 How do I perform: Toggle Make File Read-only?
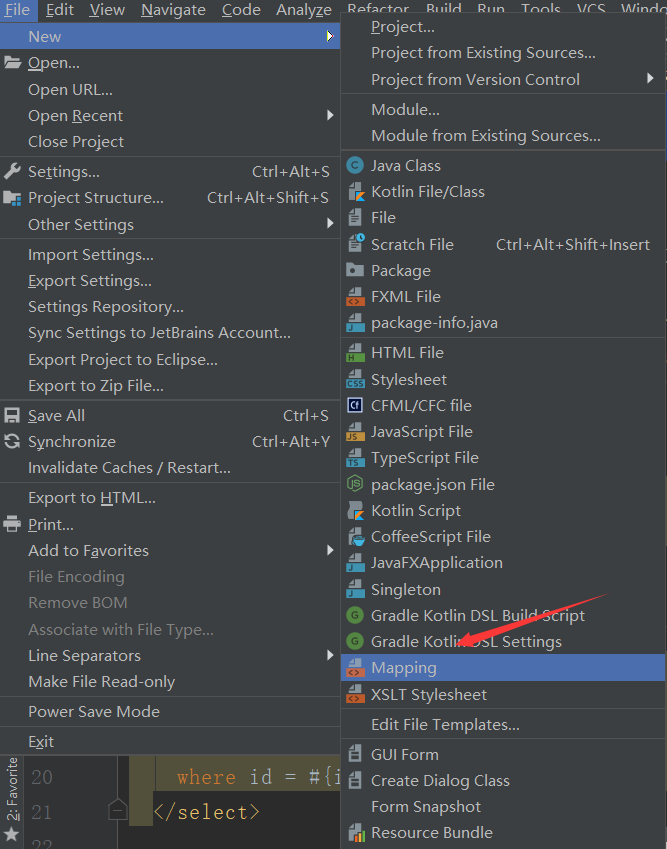click(x=102, y=681)
